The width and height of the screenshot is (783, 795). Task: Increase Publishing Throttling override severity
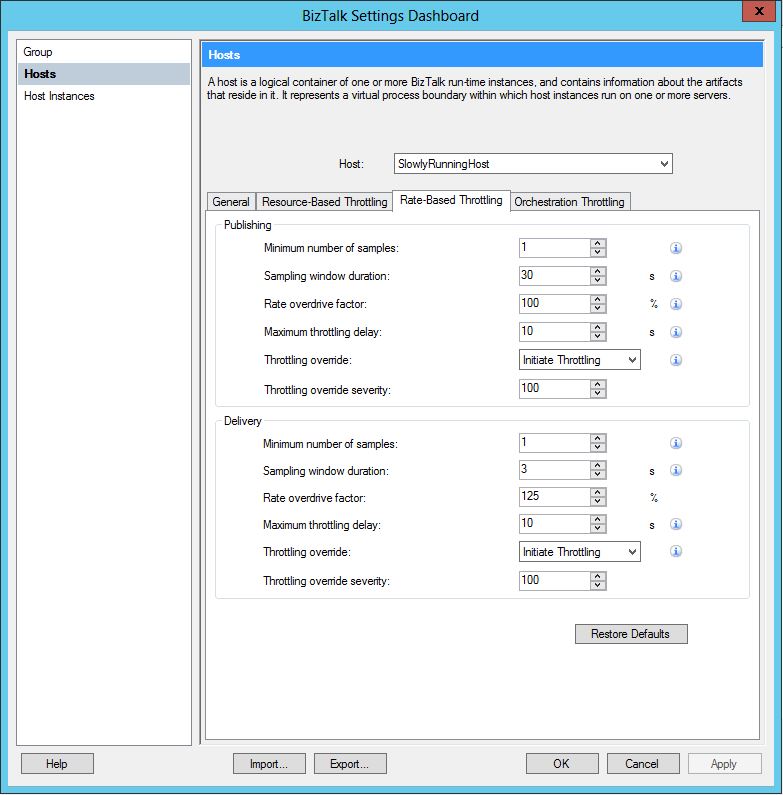click(x=598, y=384)
